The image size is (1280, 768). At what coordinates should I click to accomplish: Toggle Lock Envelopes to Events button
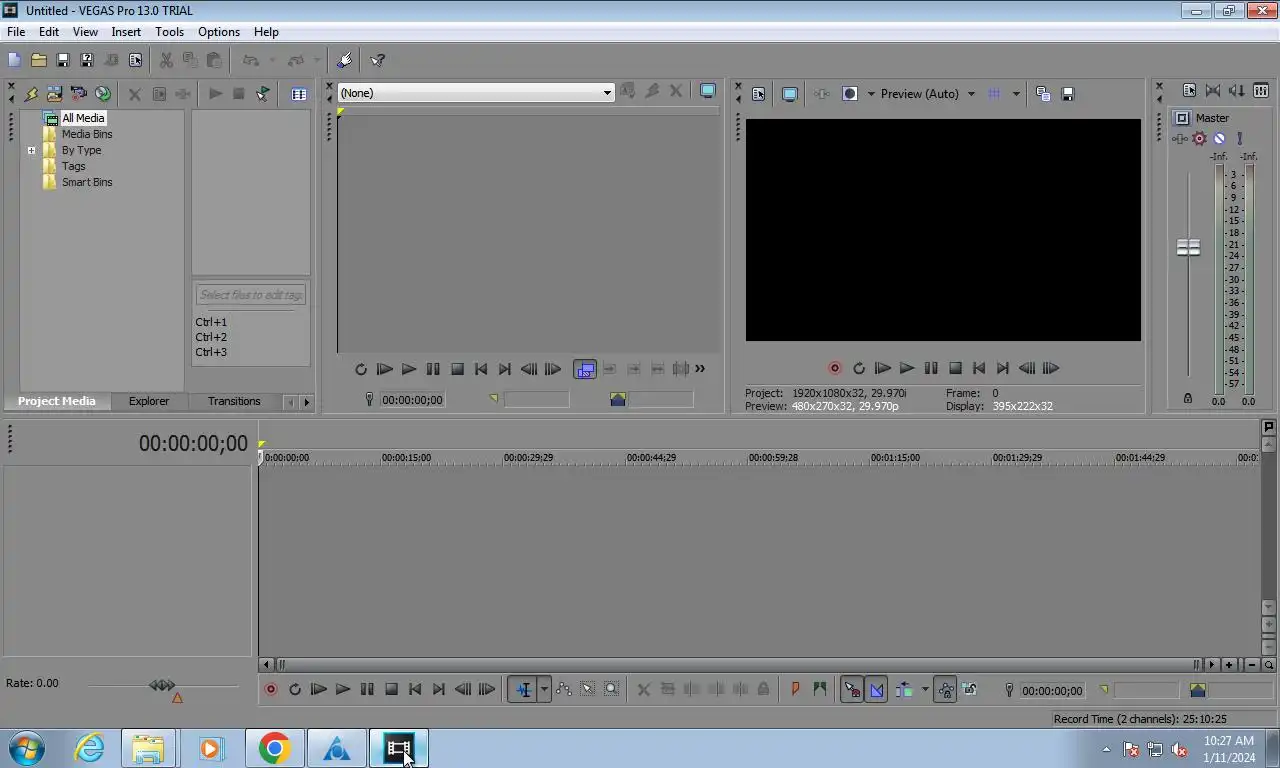click(945, 689)
